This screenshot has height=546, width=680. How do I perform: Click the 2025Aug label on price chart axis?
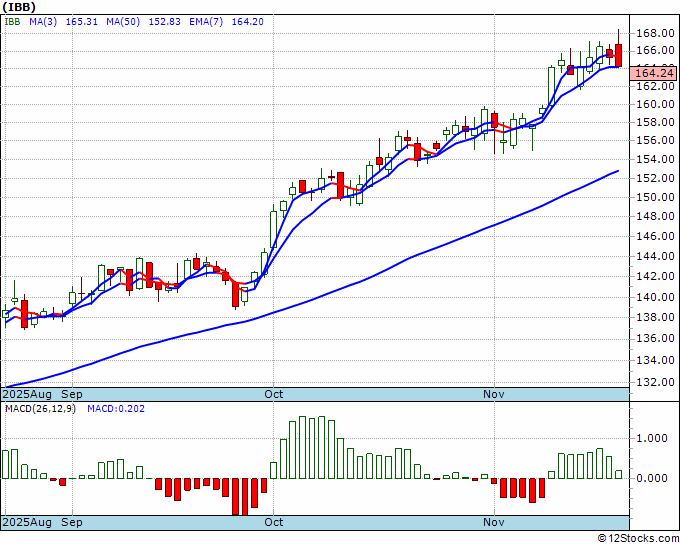coord(27,394)
